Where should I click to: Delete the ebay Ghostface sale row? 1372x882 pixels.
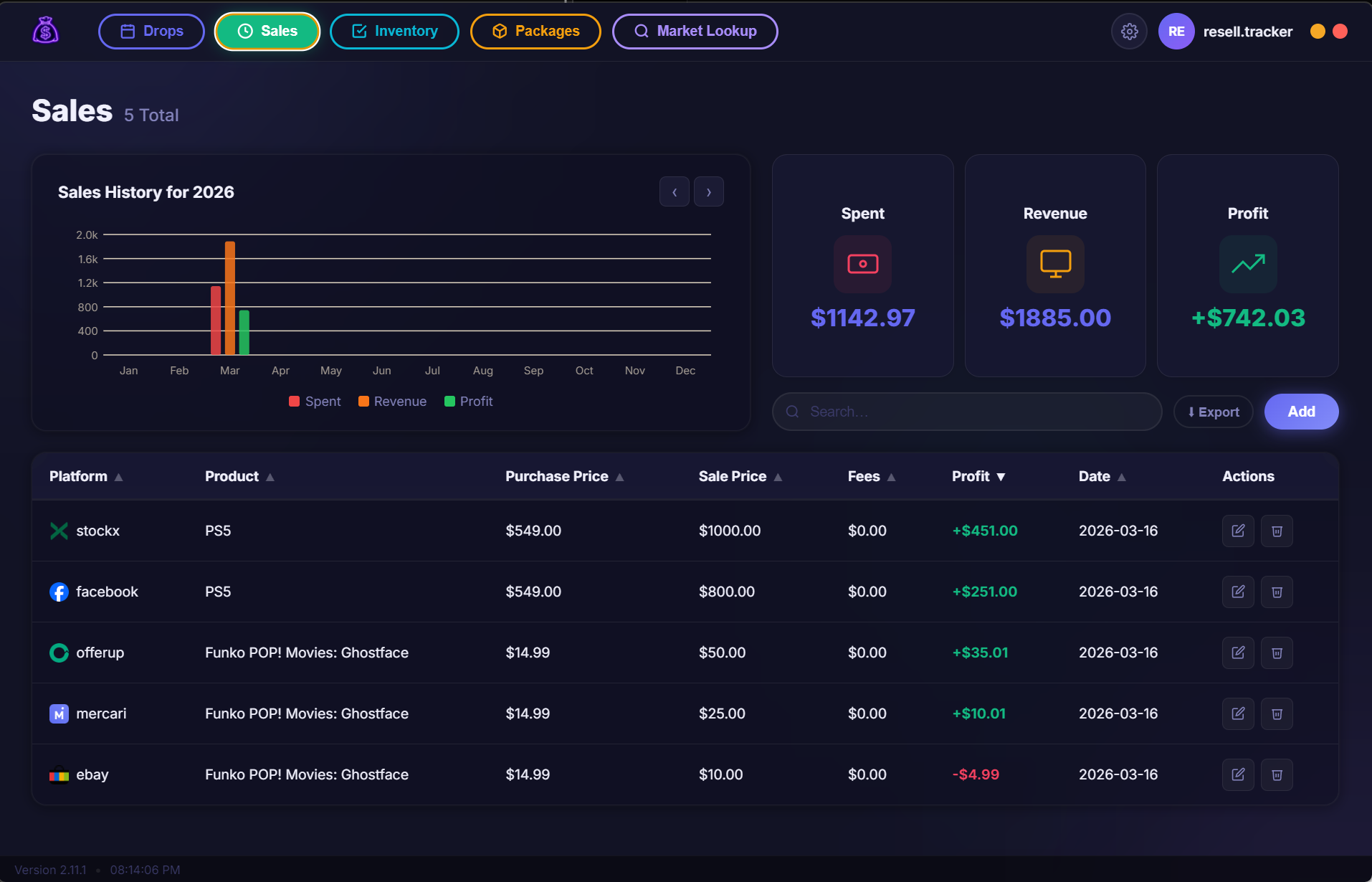tap(1277, 774)
